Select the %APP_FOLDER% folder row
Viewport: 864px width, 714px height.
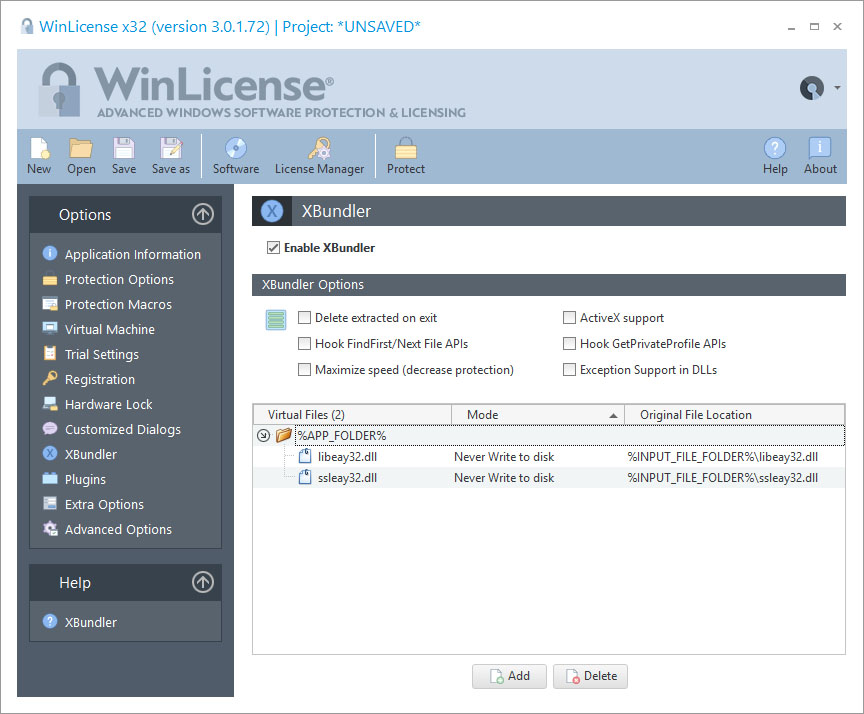pos(549,436)
